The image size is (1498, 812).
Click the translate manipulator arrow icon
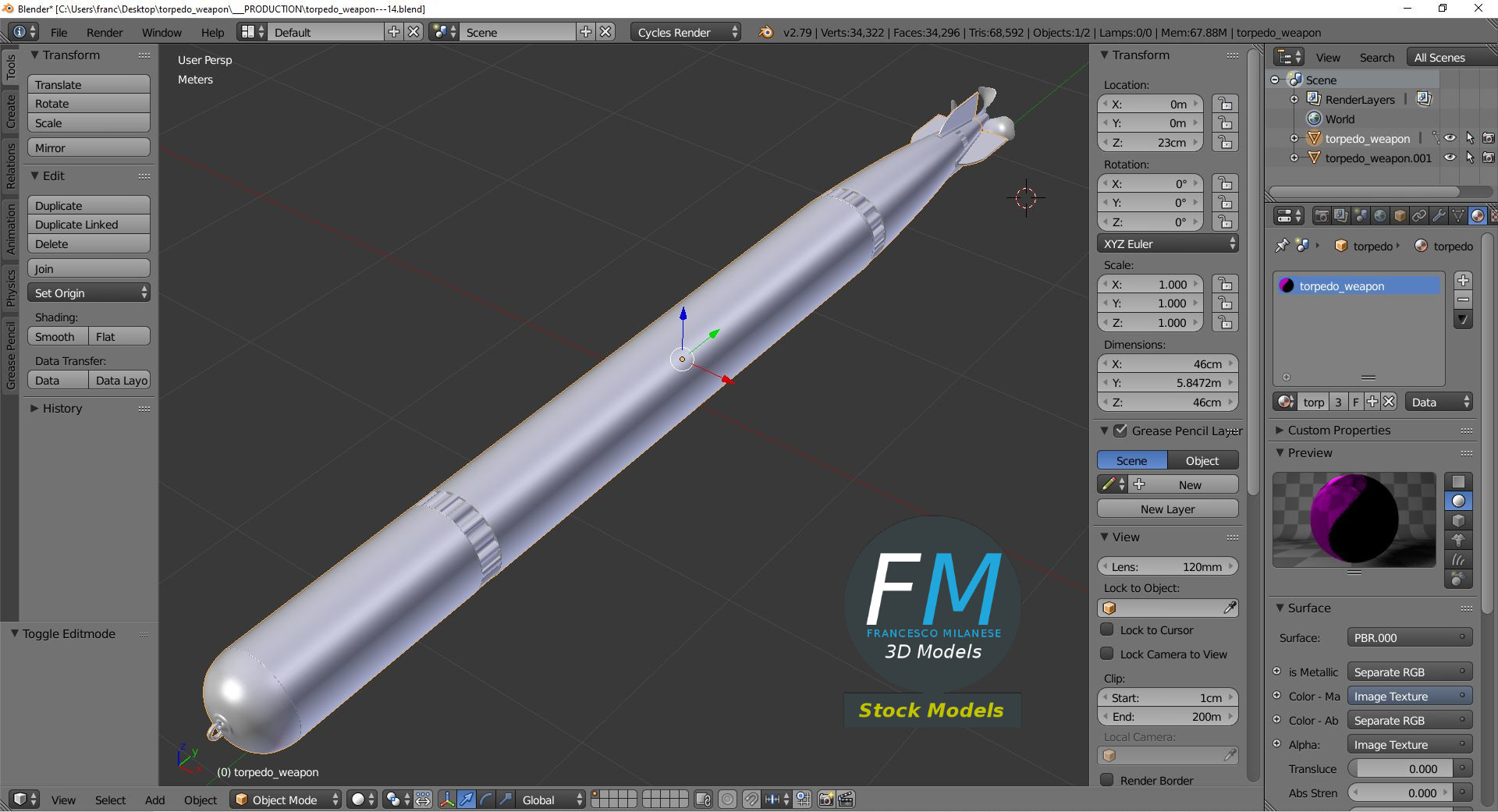467,800
